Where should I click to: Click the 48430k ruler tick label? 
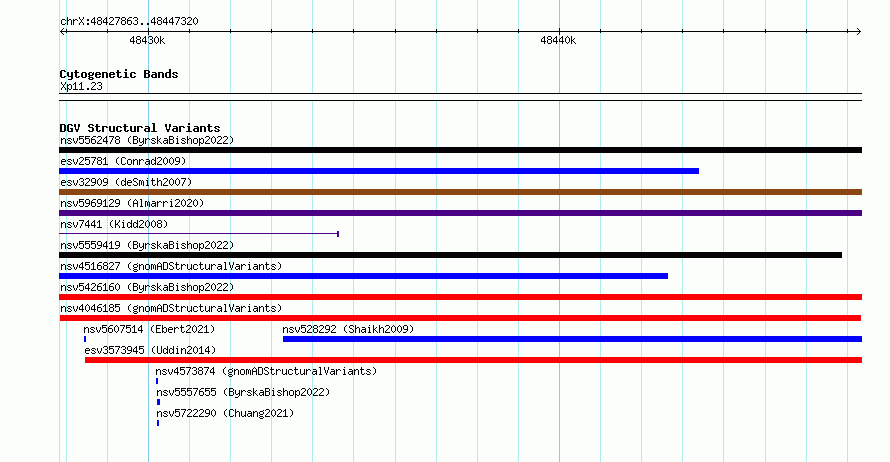tap(147, 40)
